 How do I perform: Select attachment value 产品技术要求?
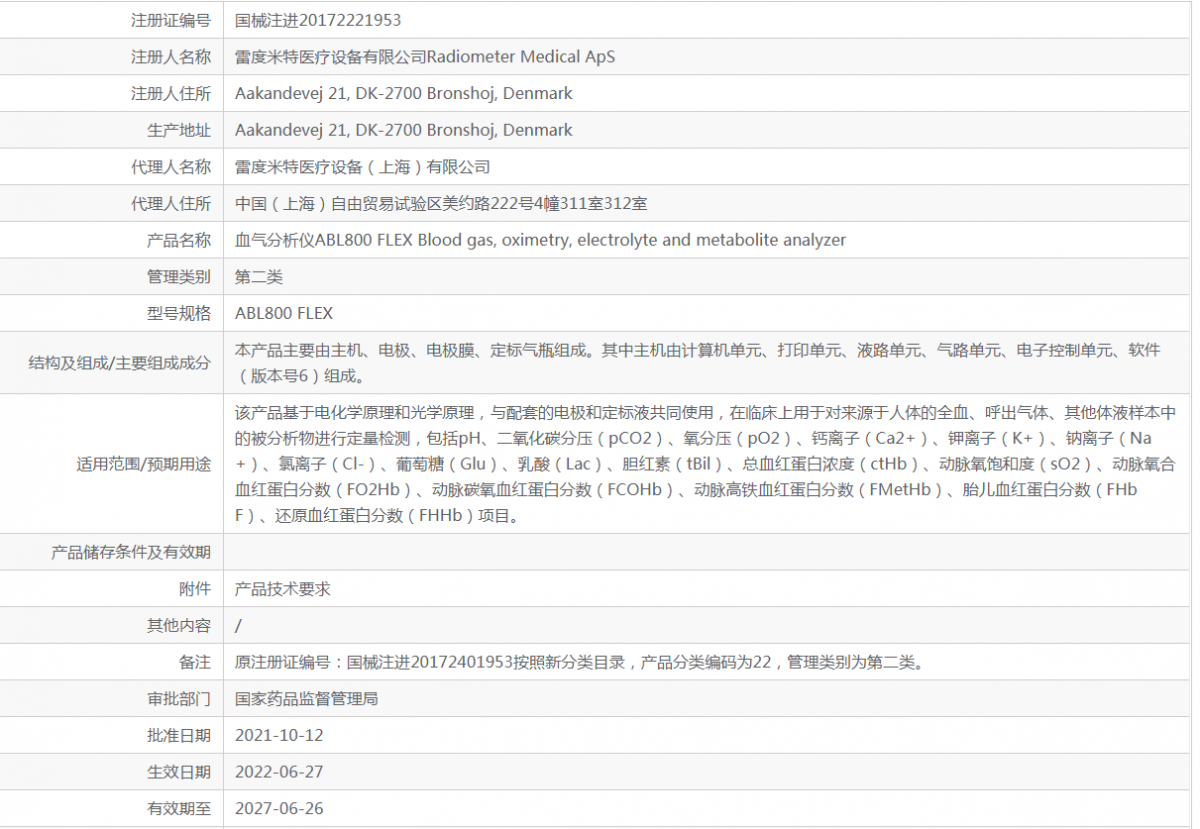[283, 589]
